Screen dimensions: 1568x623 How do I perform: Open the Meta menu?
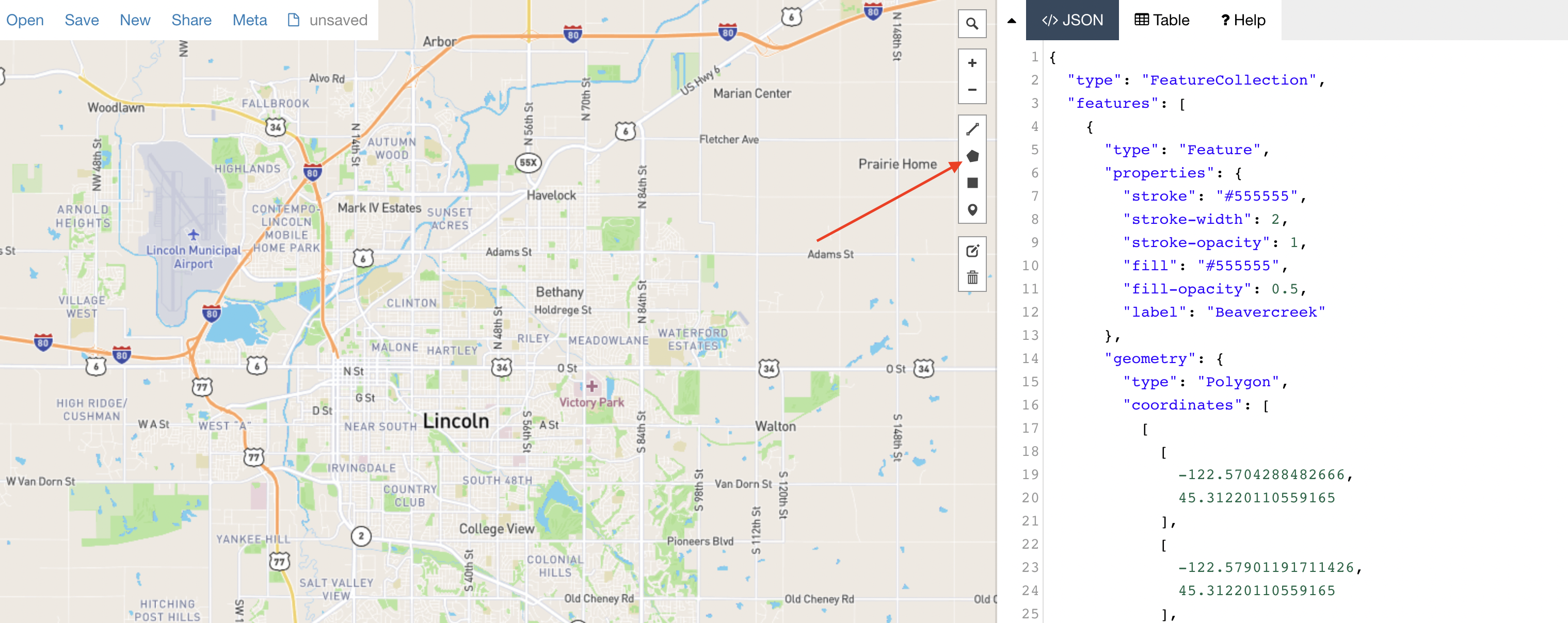(250, 20)
